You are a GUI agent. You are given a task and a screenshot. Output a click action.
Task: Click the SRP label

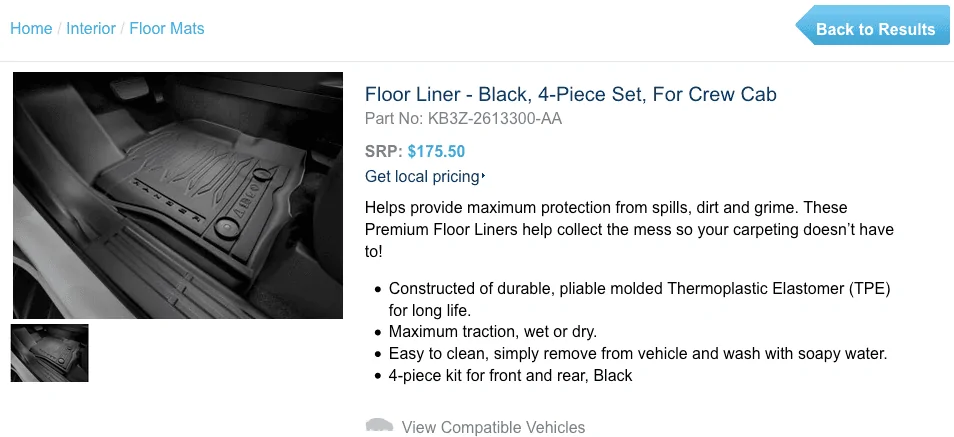pyautogui.click(x=384, y=152)
